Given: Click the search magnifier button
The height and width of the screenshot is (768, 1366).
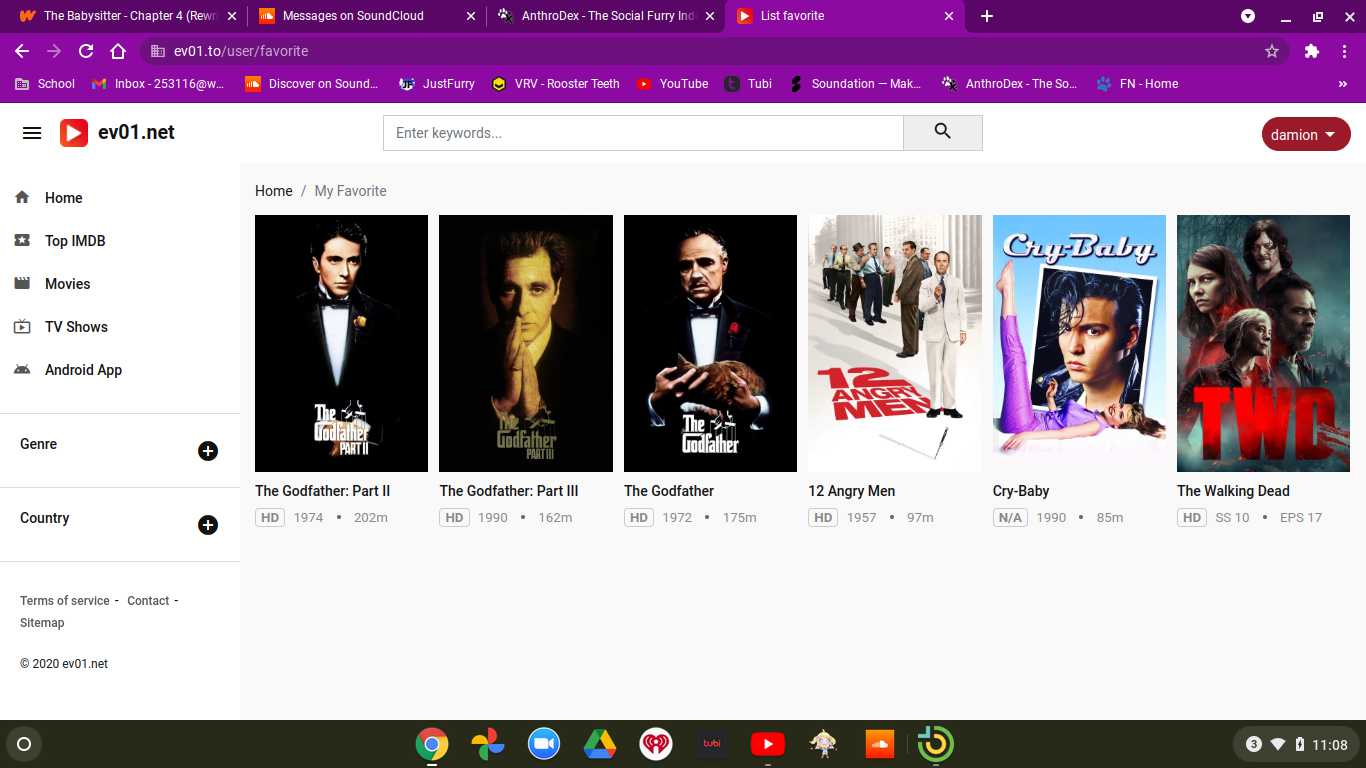Looking at the screenshot, I should (942, 132).
